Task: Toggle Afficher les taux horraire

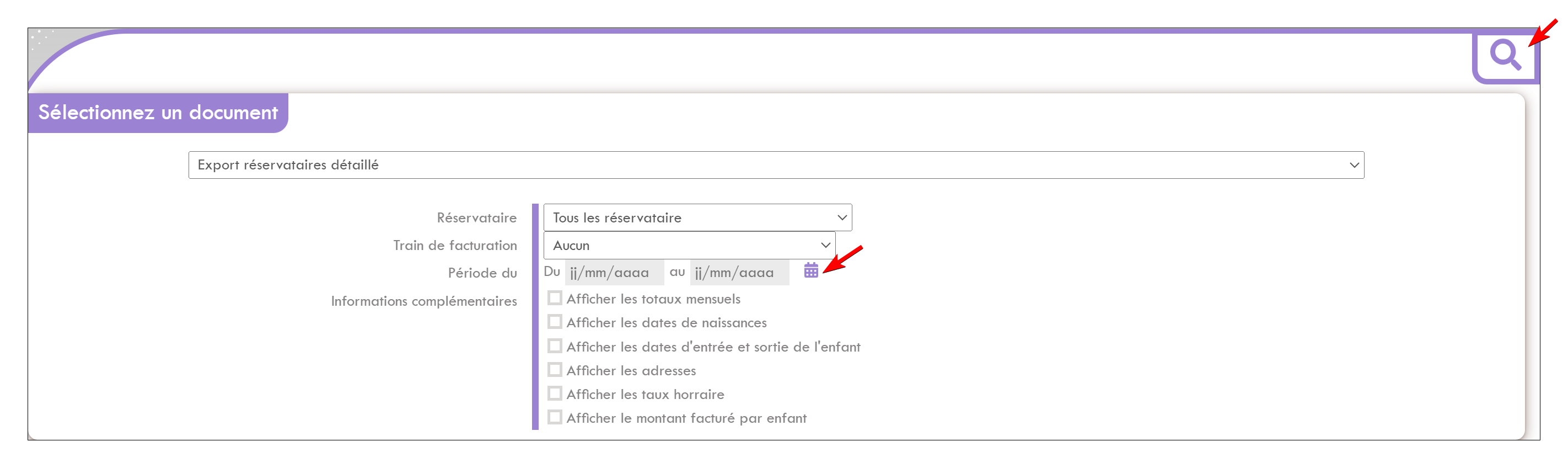Action: [x=555, y=393]
